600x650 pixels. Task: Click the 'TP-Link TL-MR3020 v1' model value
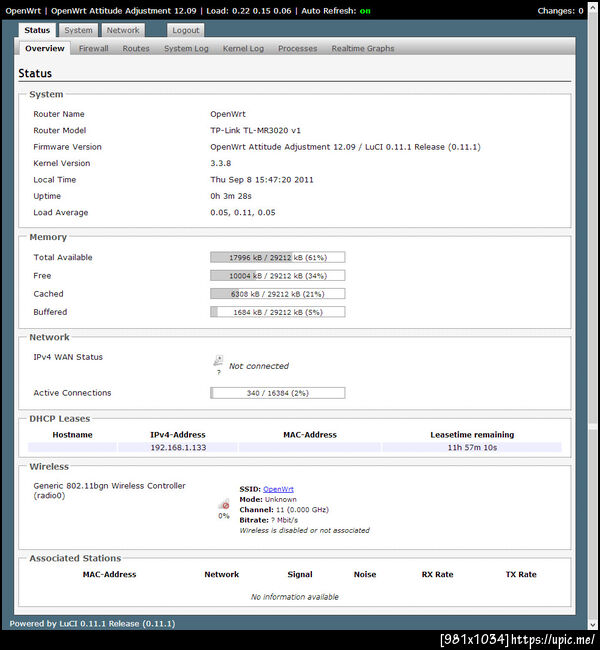coord(255,131)
